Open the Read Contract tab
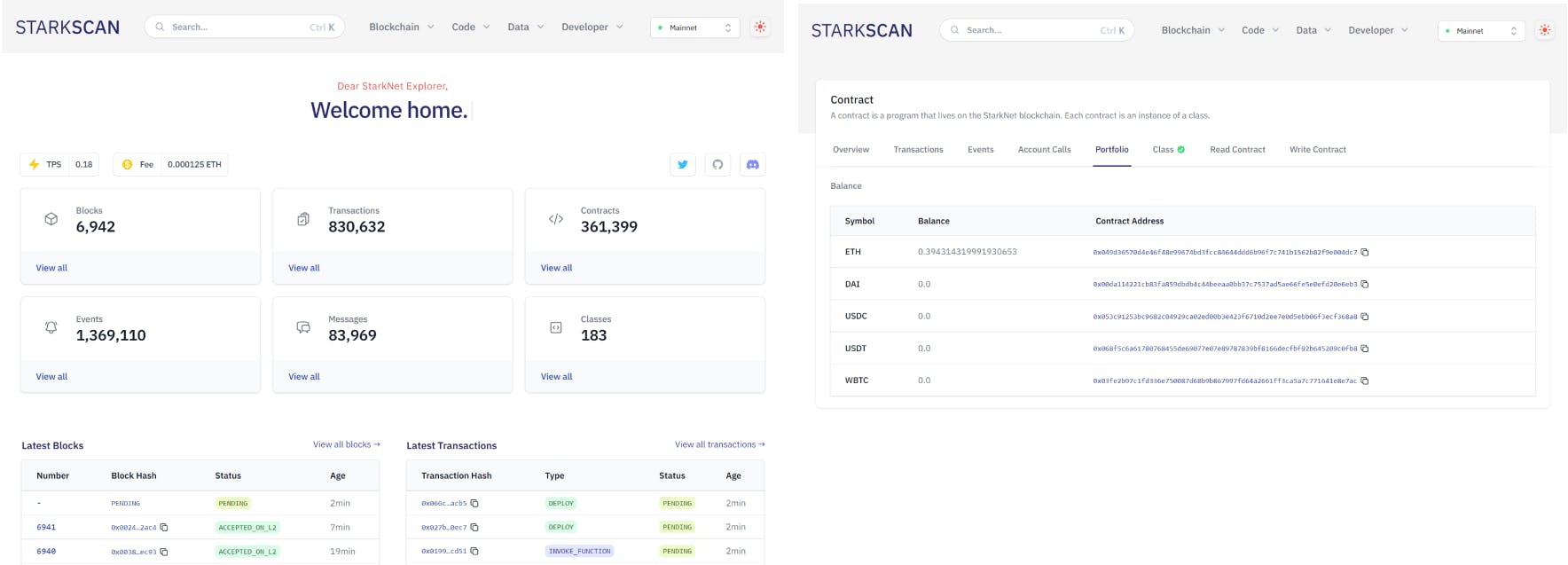Viewport: 1568px width, 565px height. point(1237,150)
